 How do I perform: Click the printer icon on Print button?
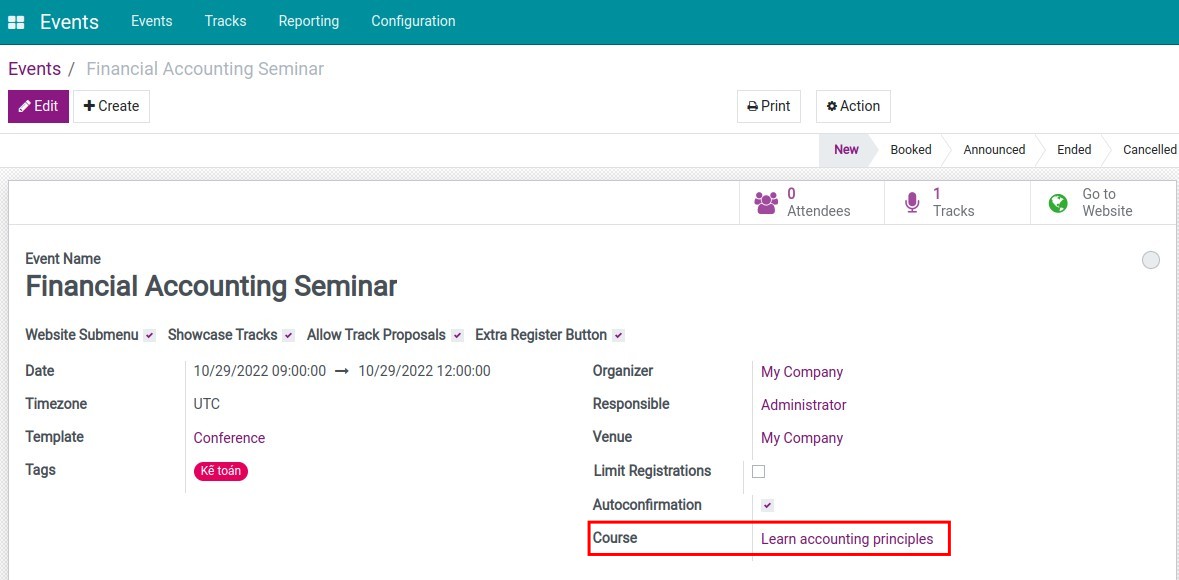tap(752, 106)
